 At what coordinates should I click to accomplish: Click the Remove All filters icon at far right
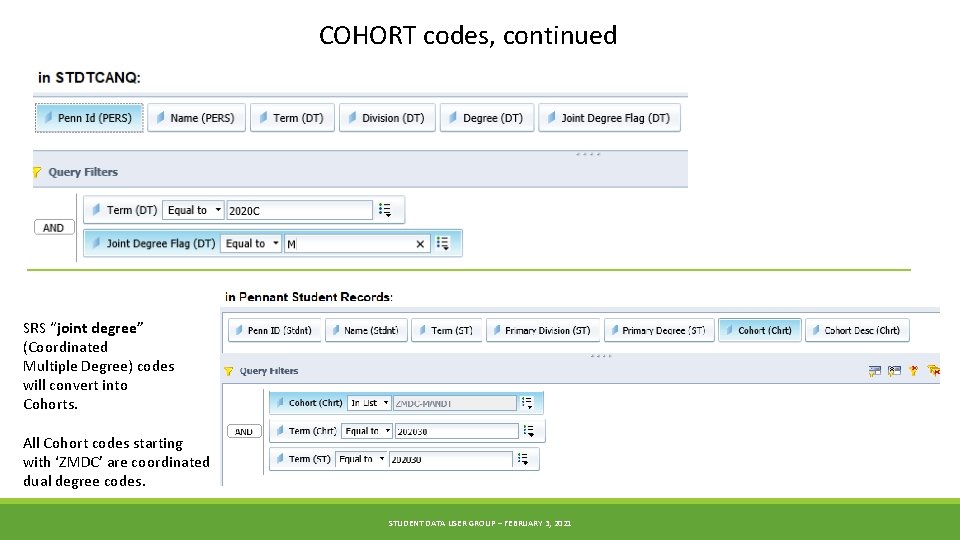pos(933,370)
